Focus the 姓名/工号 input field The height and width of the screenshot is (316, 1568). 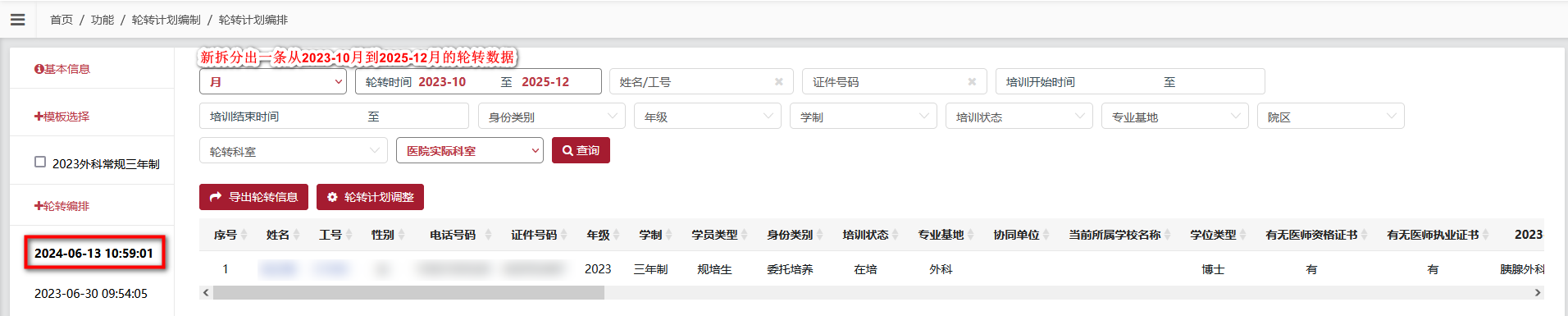click(x=701, y=81)
